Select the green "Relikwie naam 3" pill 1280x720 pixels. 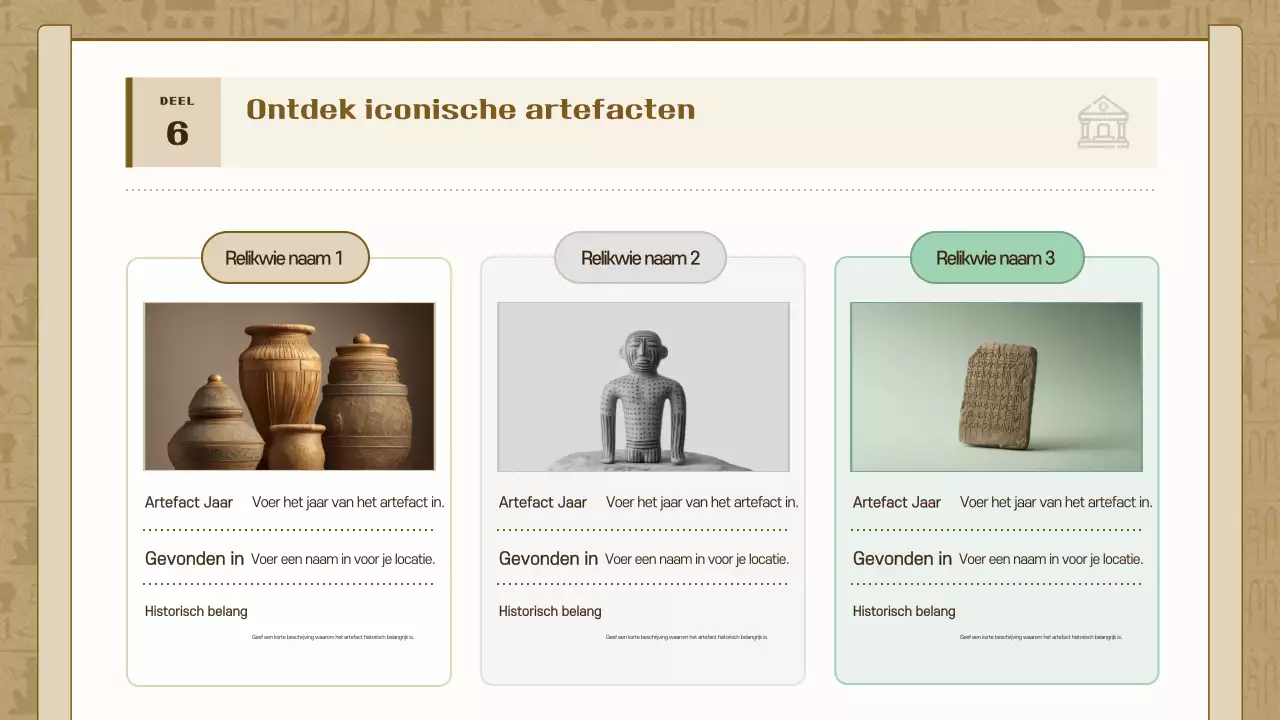[x=996, y=257]
